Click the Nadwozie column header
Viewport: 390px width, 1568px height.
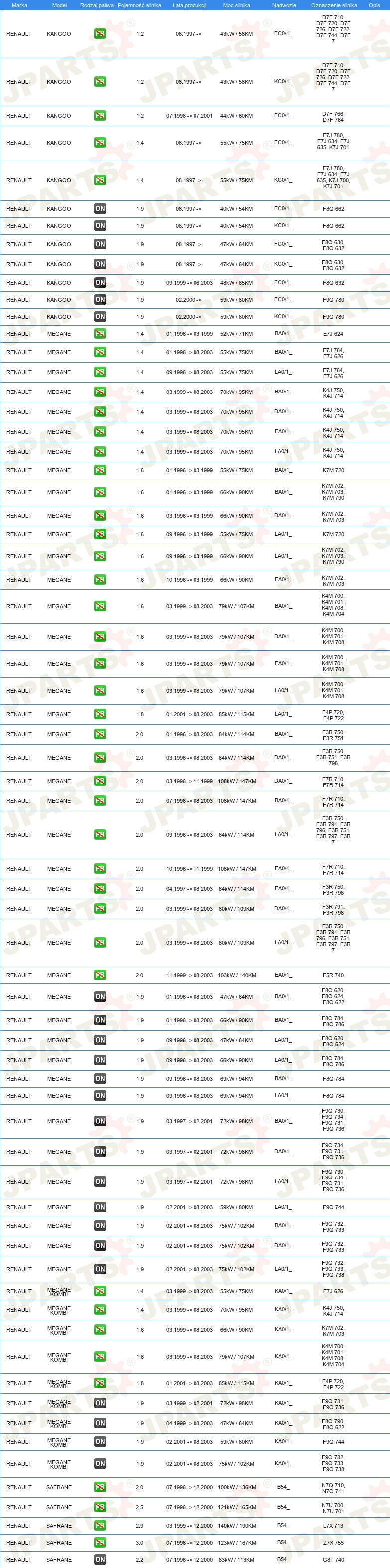[284, 5]
